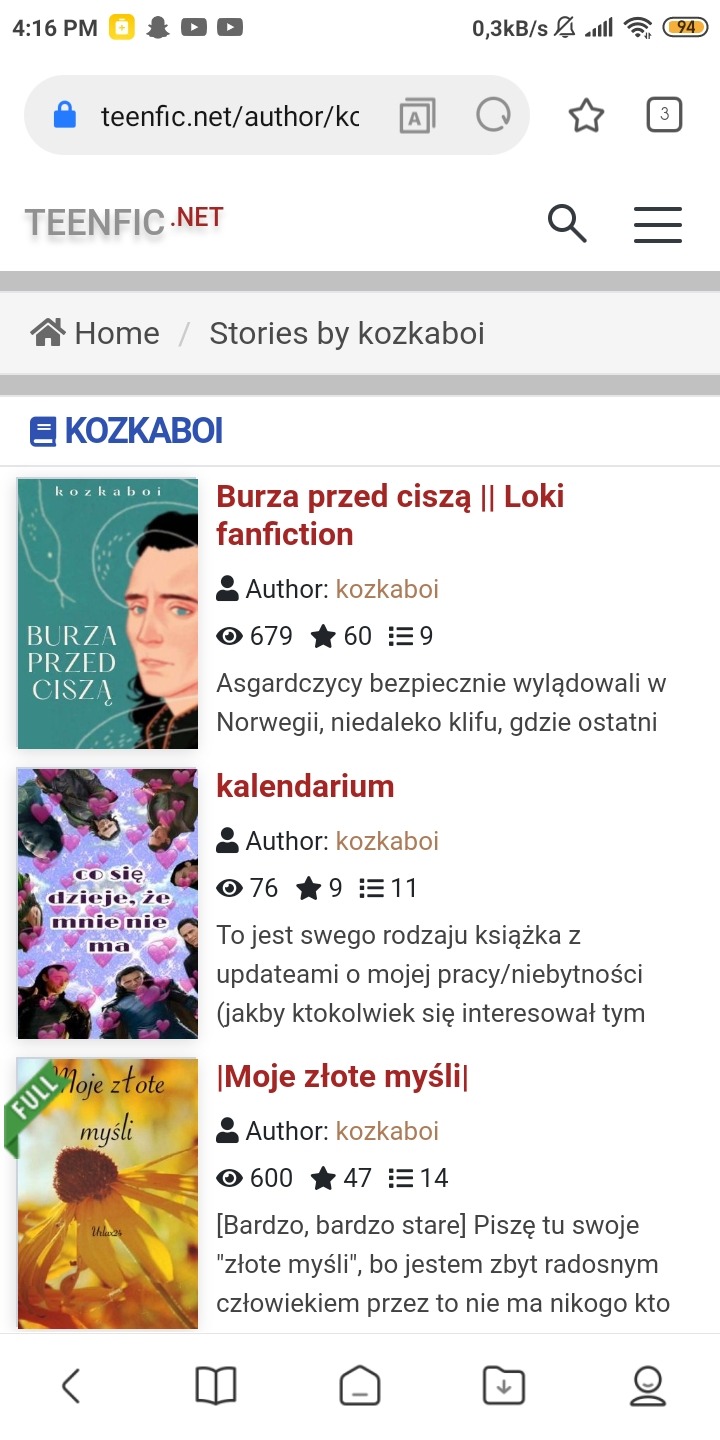The image size is (720, 1440).
Task: Reload the page with the refresh icon
Action: point(493,116)
